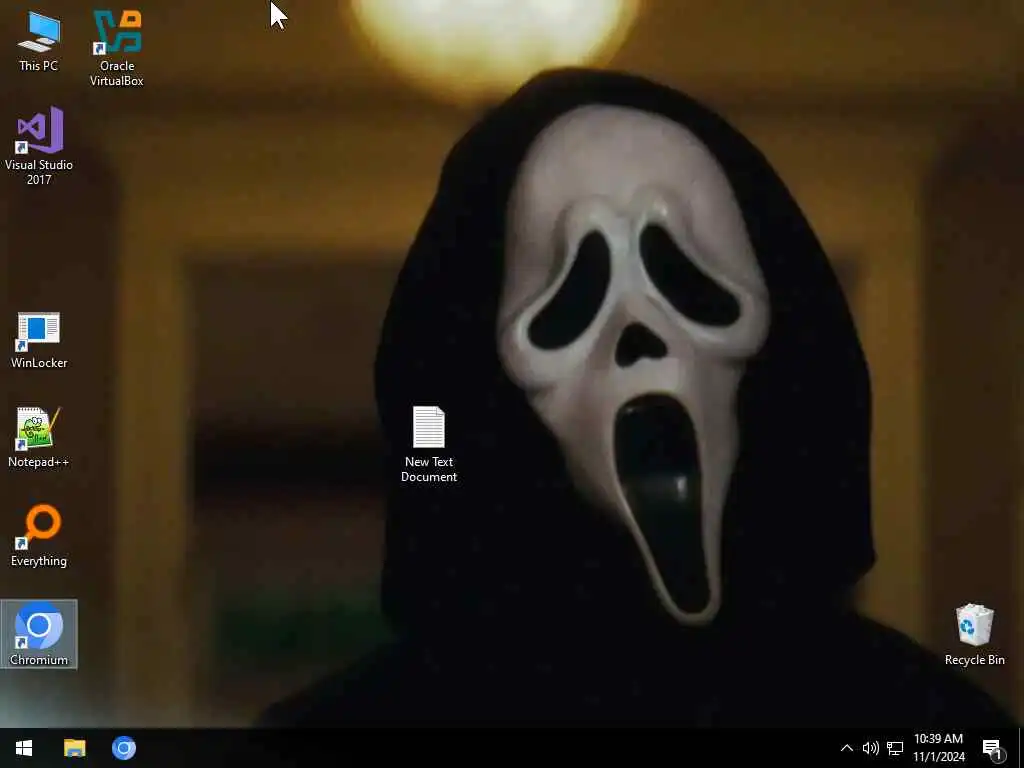This screenshot has height=768, width=1024.
Task: Open the Windows Start menu
Action: (24, 748)
